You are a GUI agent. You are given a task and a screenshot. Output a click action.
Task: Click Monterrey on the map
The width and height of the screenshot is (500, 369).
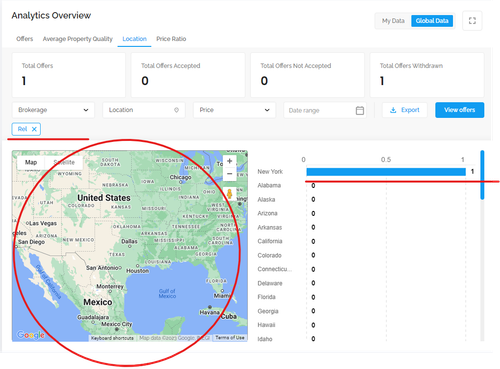coord(110,286)
